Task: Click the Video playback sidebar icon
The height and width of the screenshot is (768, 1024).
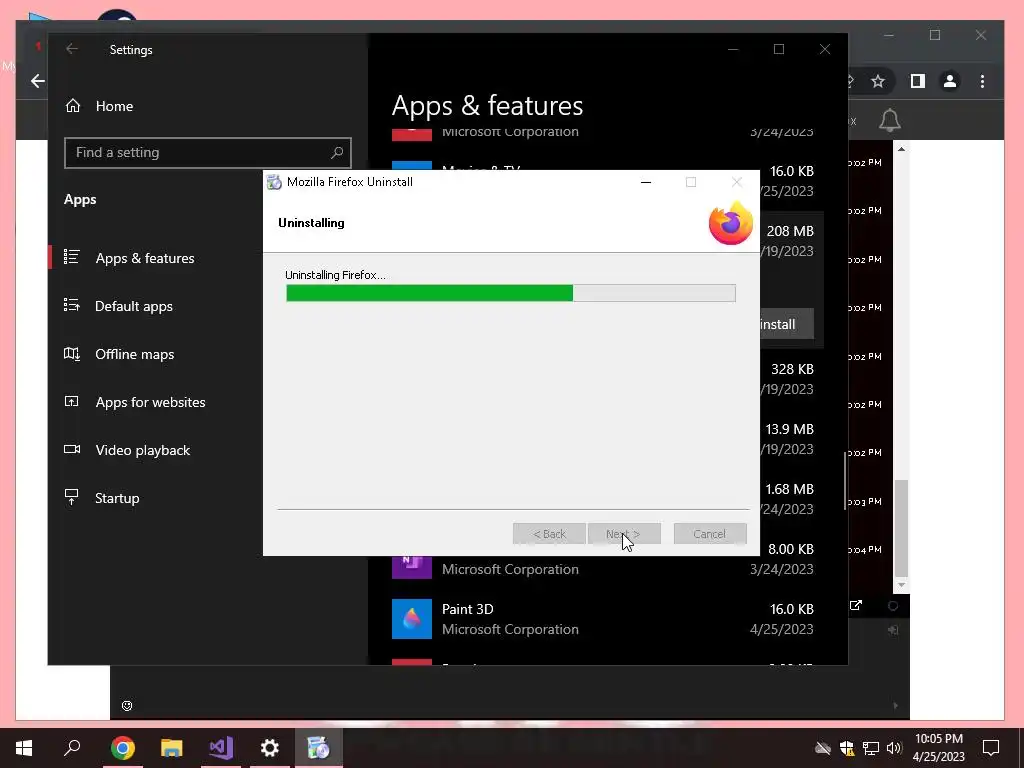Action: [x=72, y=449]
